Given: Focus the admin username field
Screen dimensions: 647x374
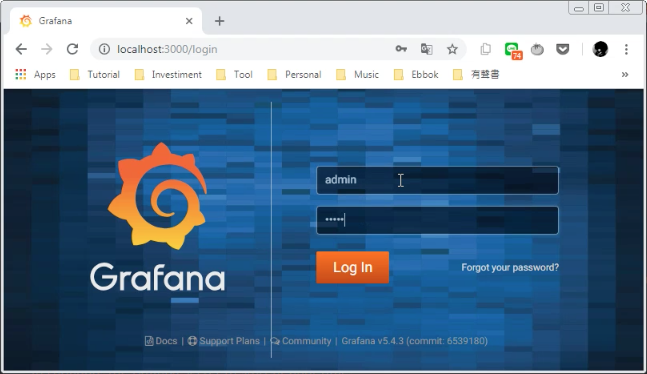Looking at the screenshot, I should (437, 180).
